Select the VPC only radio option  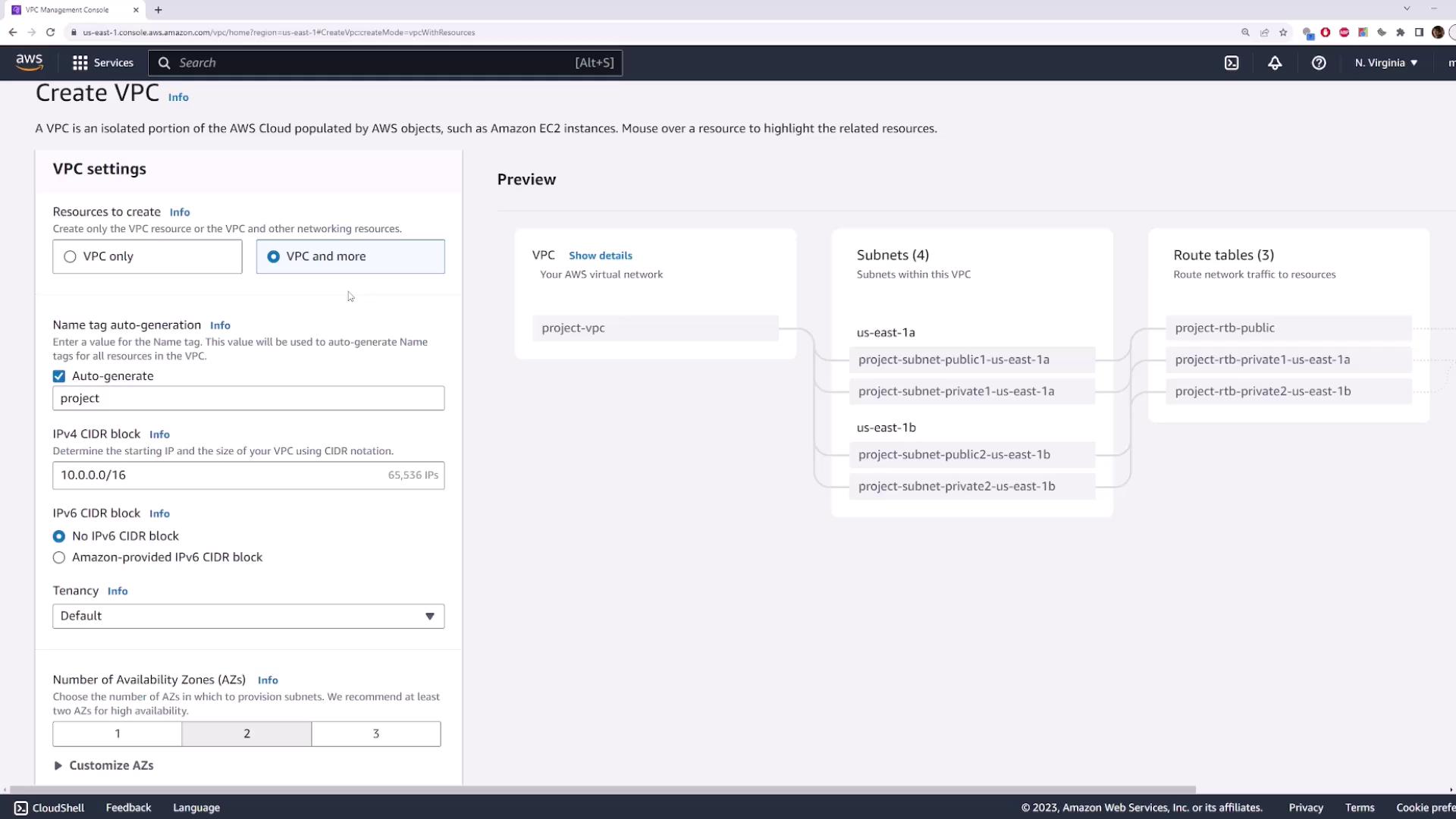click(71, 256)
